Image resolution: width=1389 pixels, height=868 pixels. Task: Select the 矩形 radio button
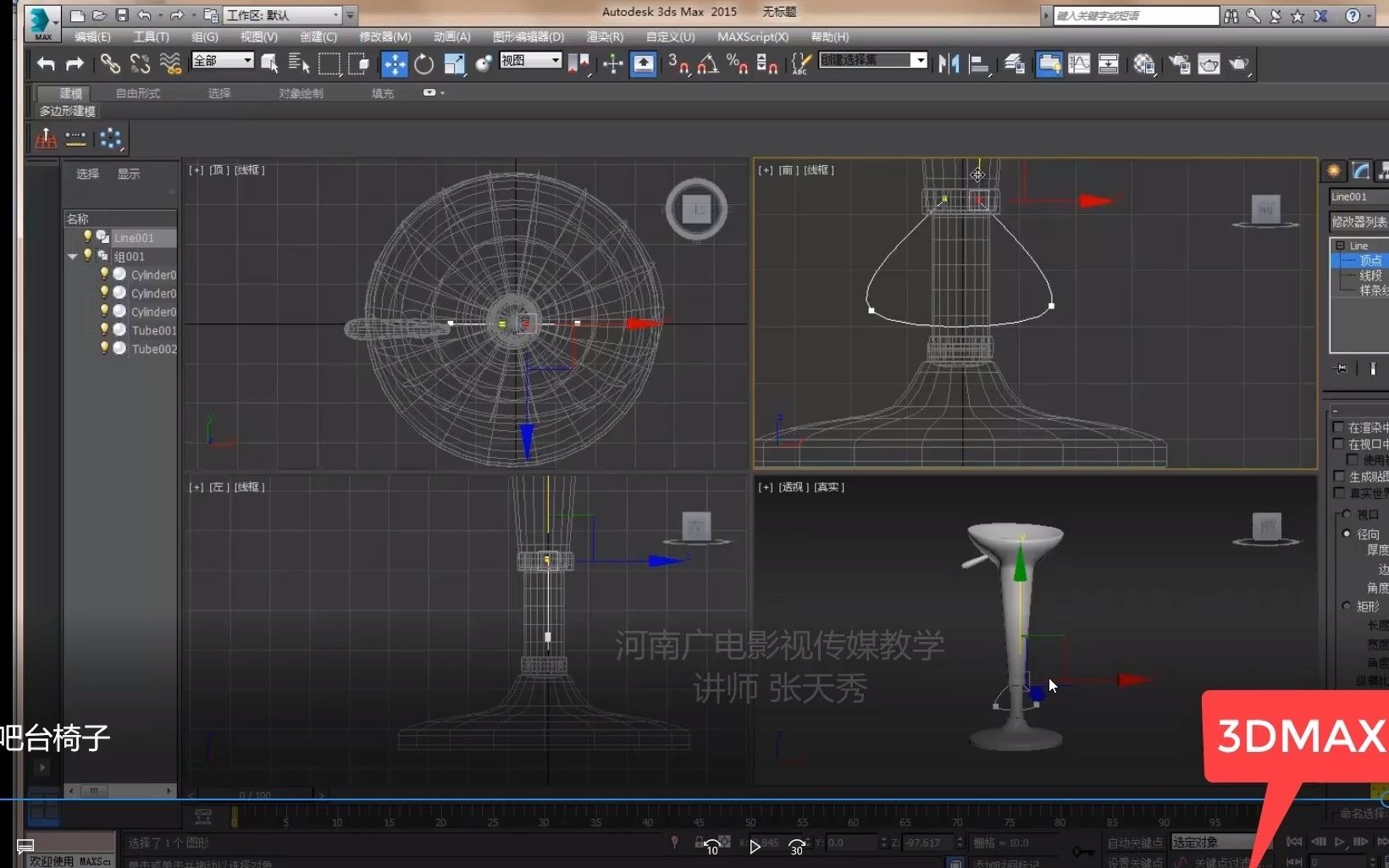[1347, 605]
